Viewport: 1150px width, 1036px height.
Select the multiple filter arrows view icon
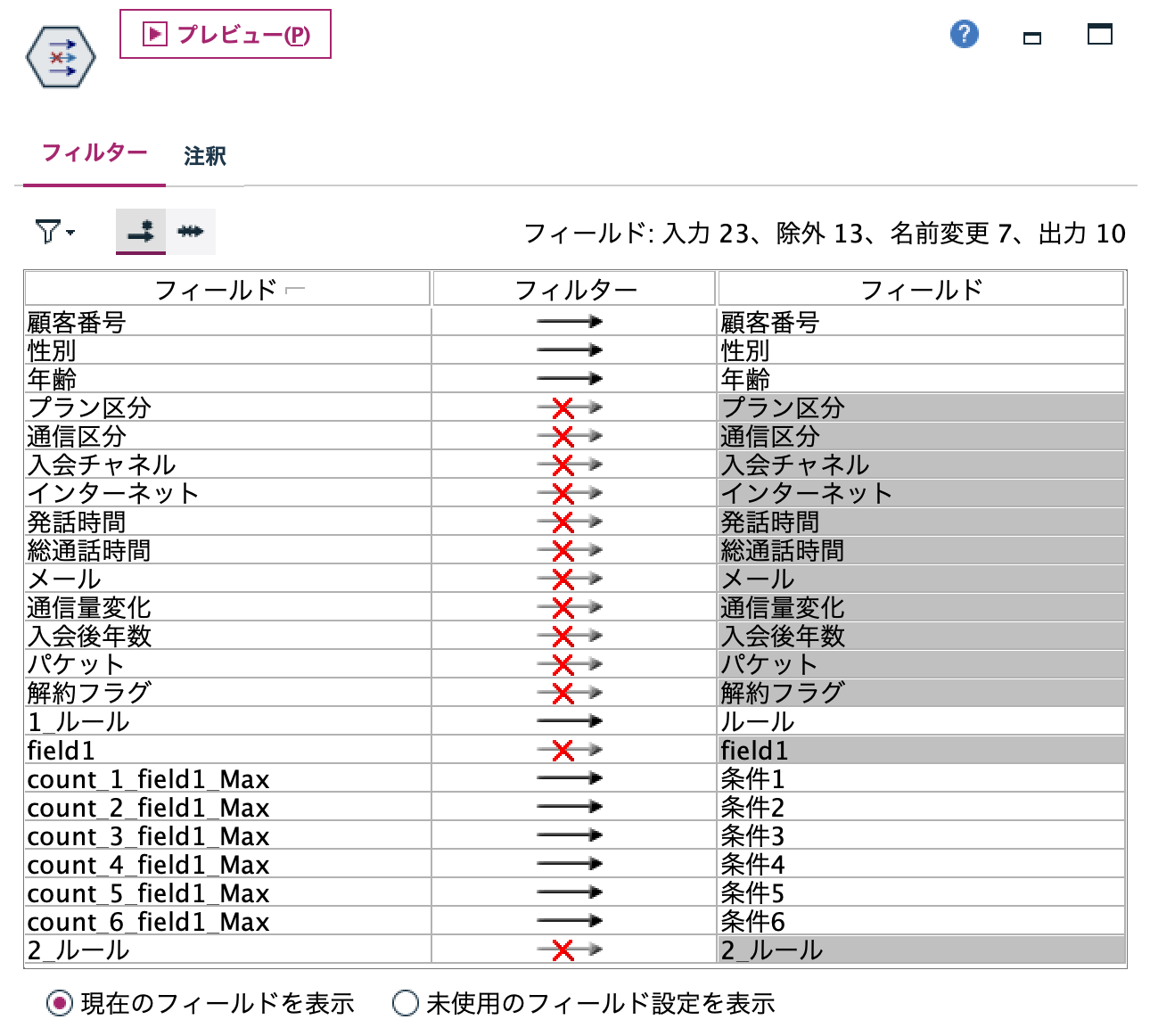click(193, 231)
